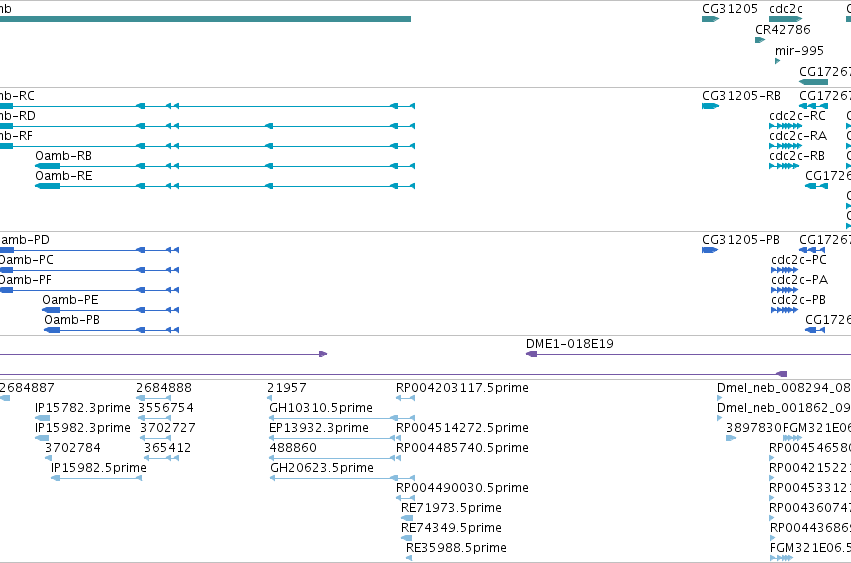Click the IP15982.5prime EST label

click(x=99, y=468)
